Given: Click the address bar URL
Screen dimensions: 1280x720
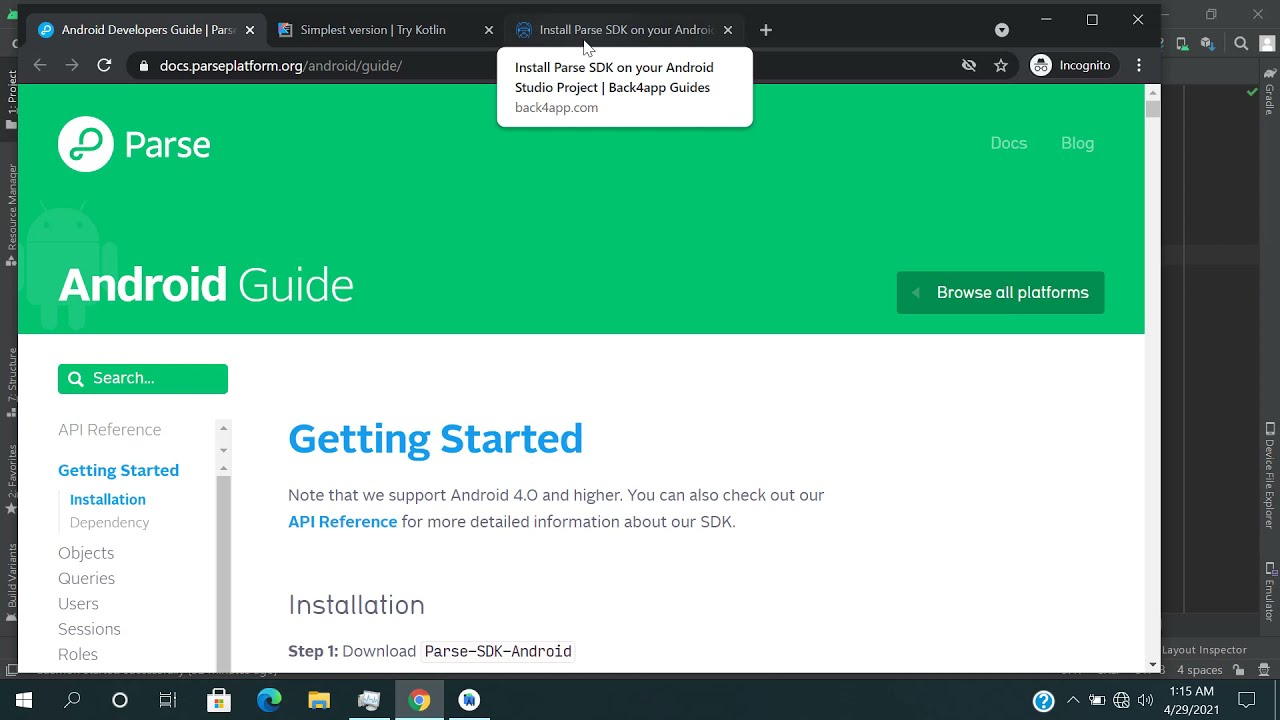Looking at the screenshot, I should coord(281,66).
